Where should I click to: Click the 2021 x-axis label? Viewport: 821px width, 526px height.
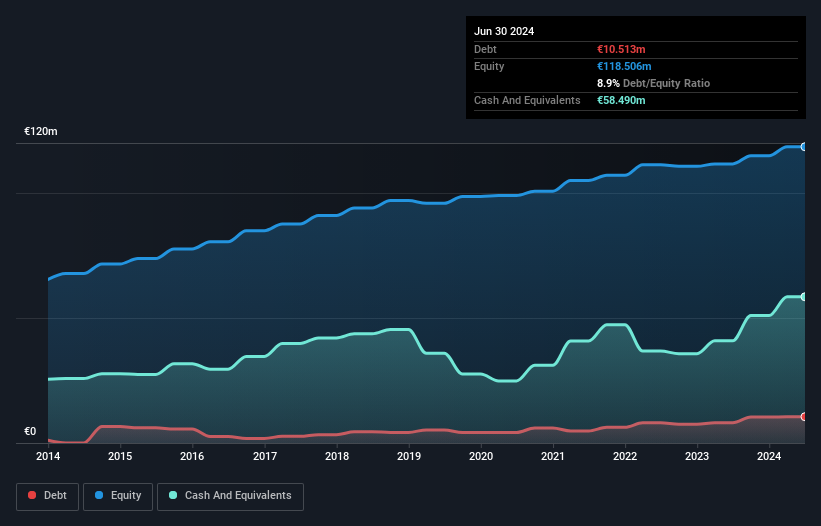(x=553, y=456)
